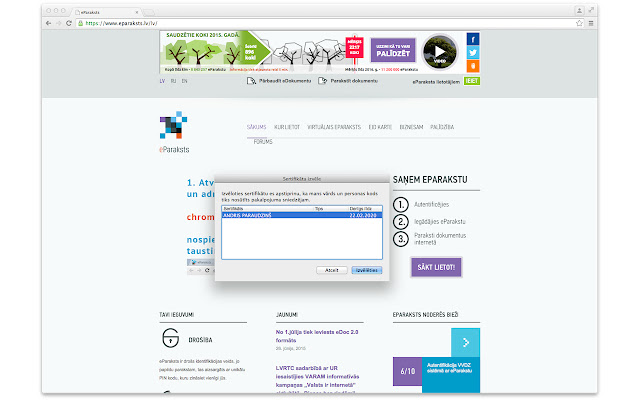Click the Tips column header
The height and width of the screenshot is (400, 640).
[331, 209]
